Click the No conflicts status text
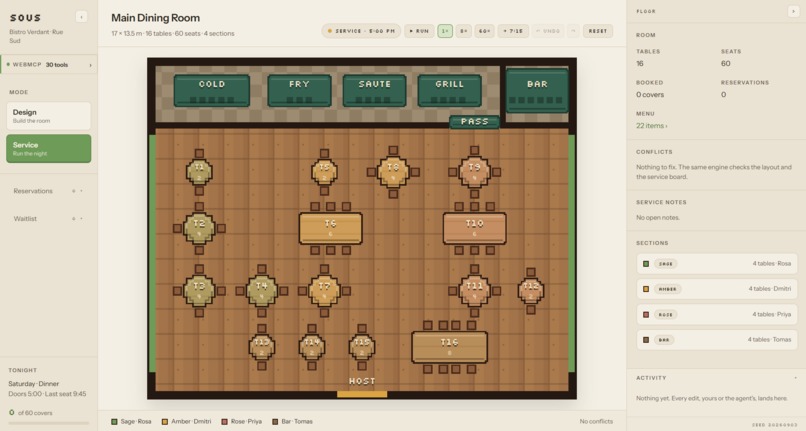This screenshot has height=431, width=806. 596,421
